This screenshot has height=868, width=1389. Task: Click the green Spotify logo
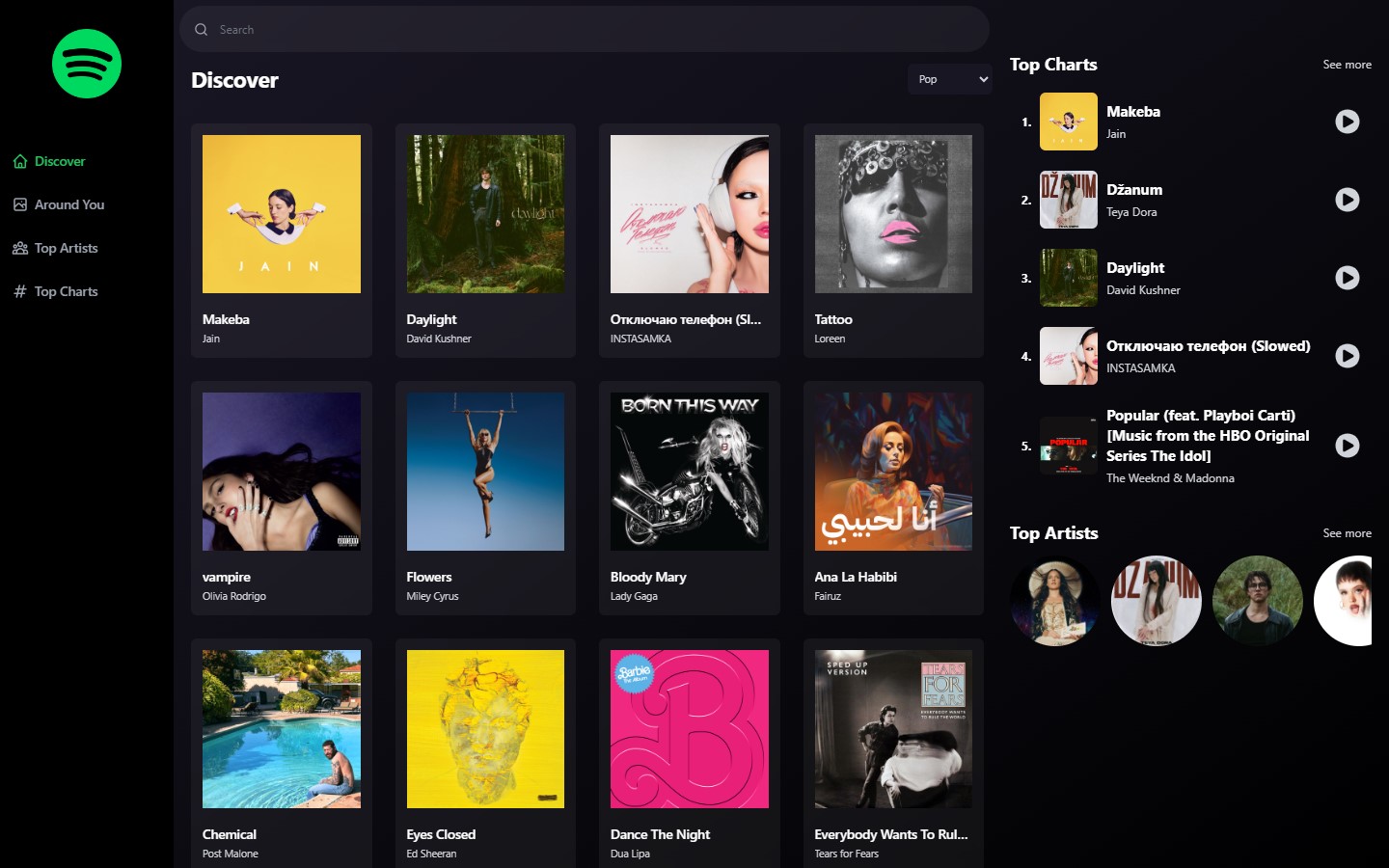[x=87, y=64]
